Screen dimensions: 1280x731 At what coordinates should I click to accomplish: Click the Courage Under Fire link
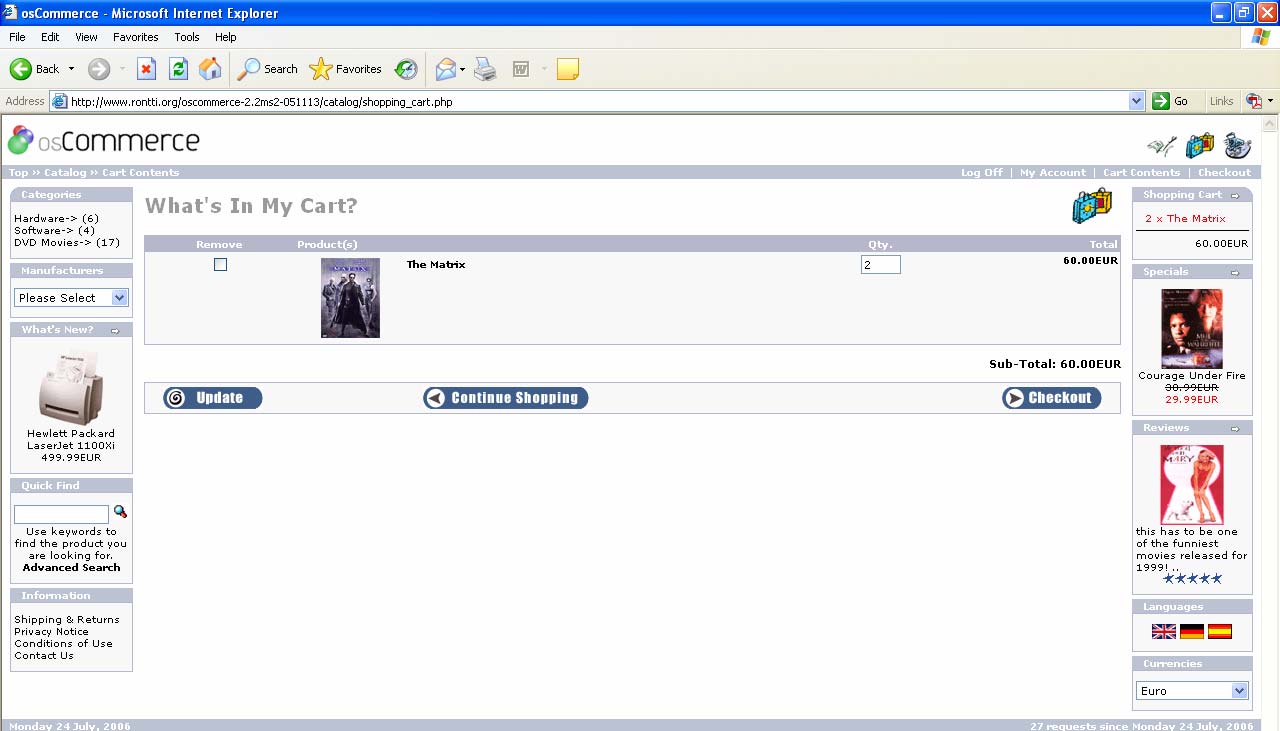(1192, 376)
